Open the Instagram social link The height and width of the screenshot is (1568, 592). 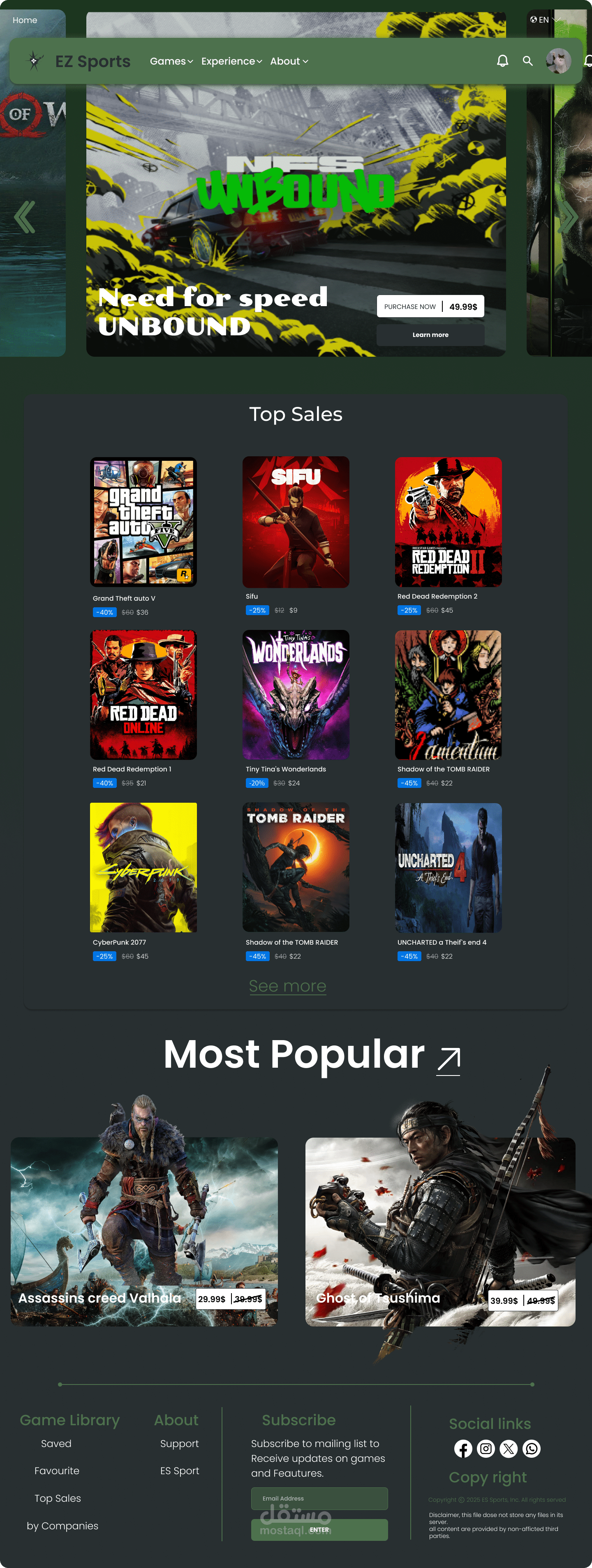[x=486, y=1449]
